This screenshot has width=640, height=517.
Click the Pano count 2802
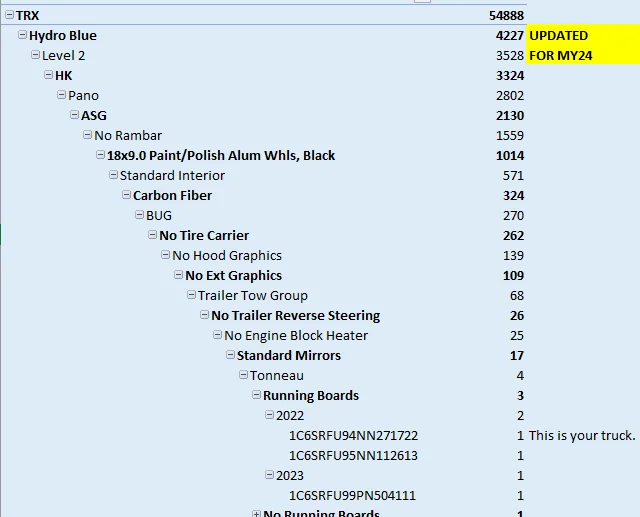pyautogui.click(x=510, y=95)
